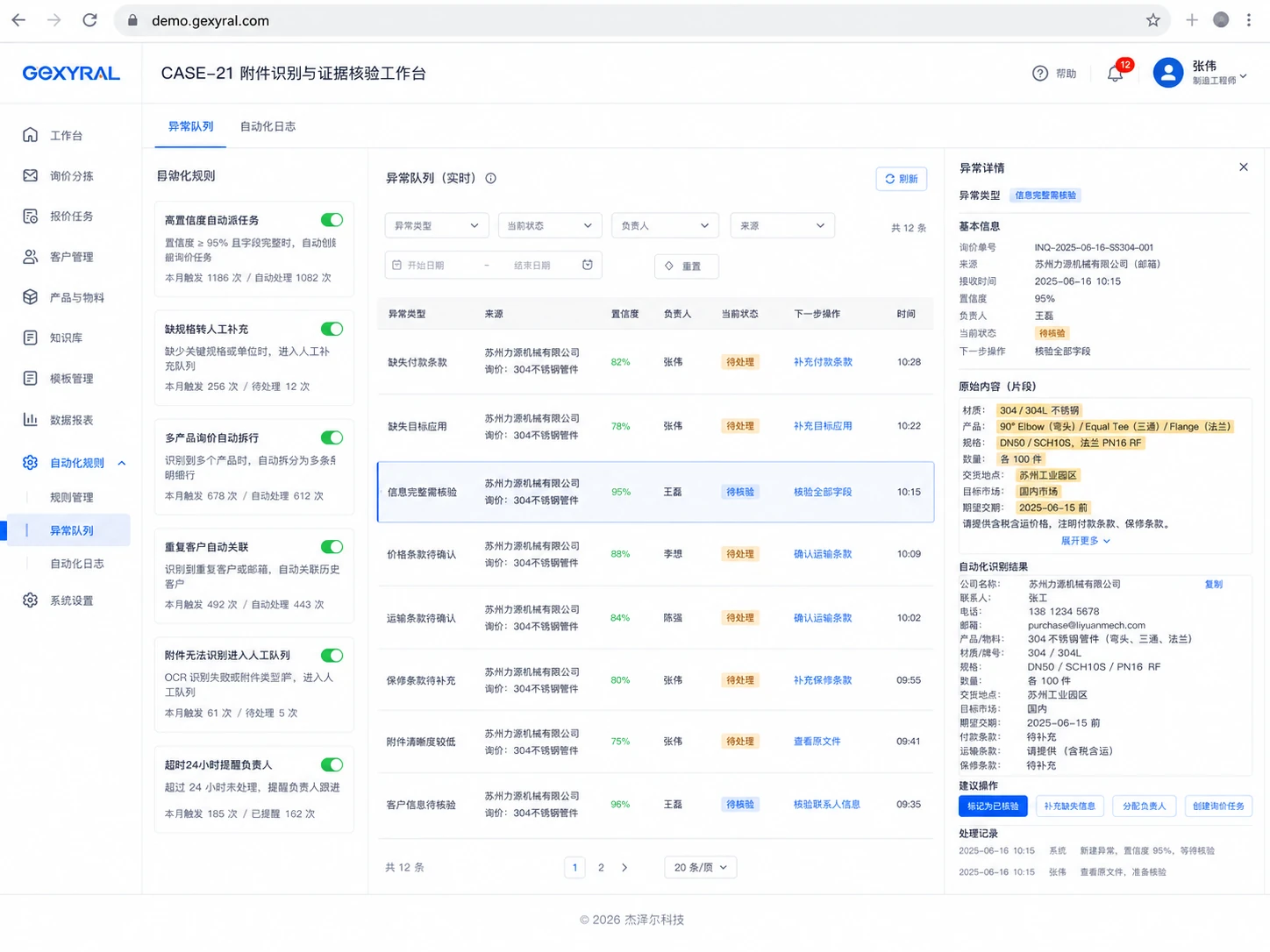The height and width of the screenshot is (952, 1270).
Task: Open the 当前状态 filter dropdown
Action: click(550, 225)
